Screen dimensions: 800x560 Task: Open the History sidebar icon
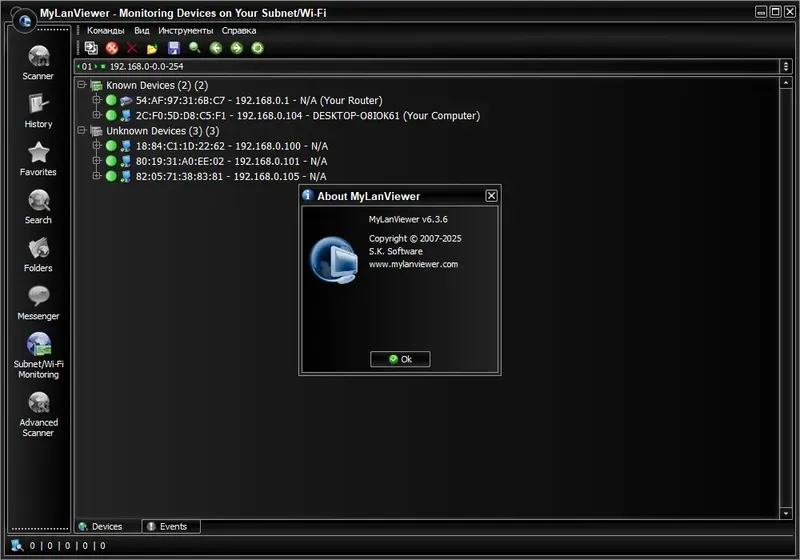tap(38, 111)
